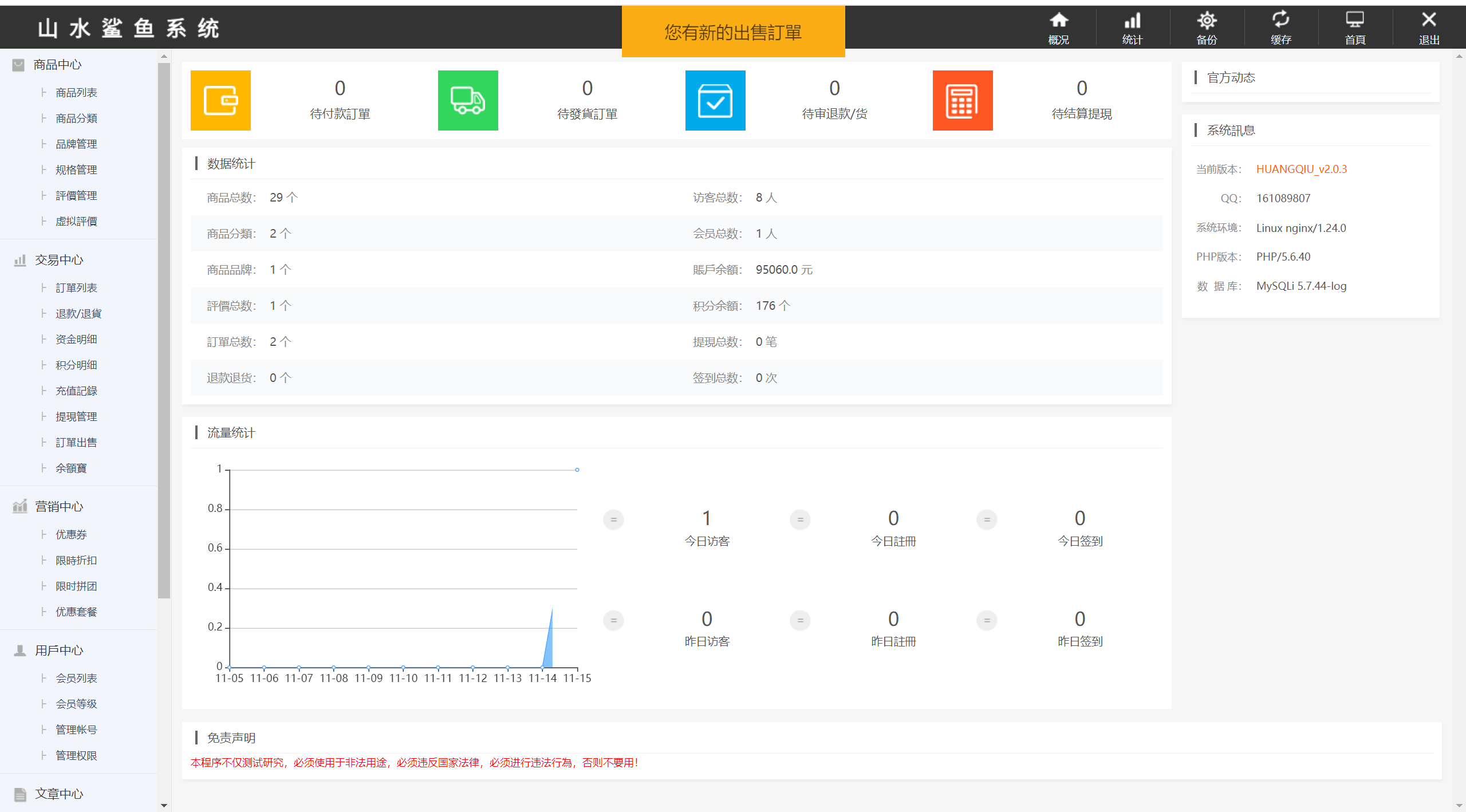Screen dimensions: 1466x812
Task: Click the orange calculator 待结算提現 icon
Action: point(963,100)
